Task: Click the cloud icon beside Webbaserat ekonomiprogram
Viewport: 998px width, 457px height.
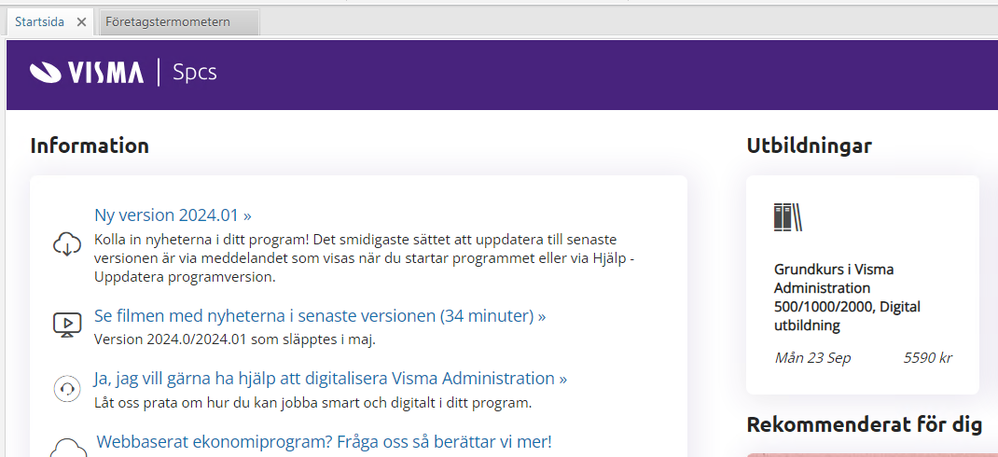Action: point(68,447)
